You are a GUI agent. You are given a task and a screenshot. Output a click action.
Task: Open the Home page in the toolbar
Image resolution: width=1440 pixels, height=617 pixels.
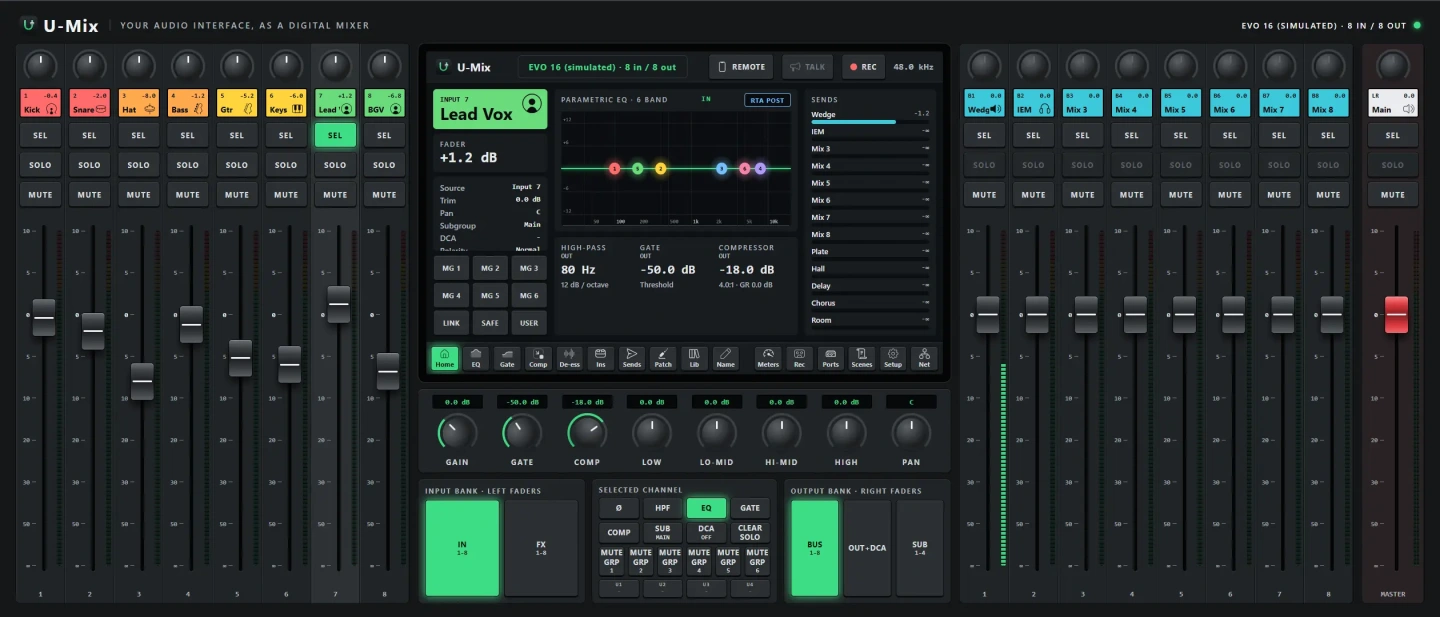445,358
